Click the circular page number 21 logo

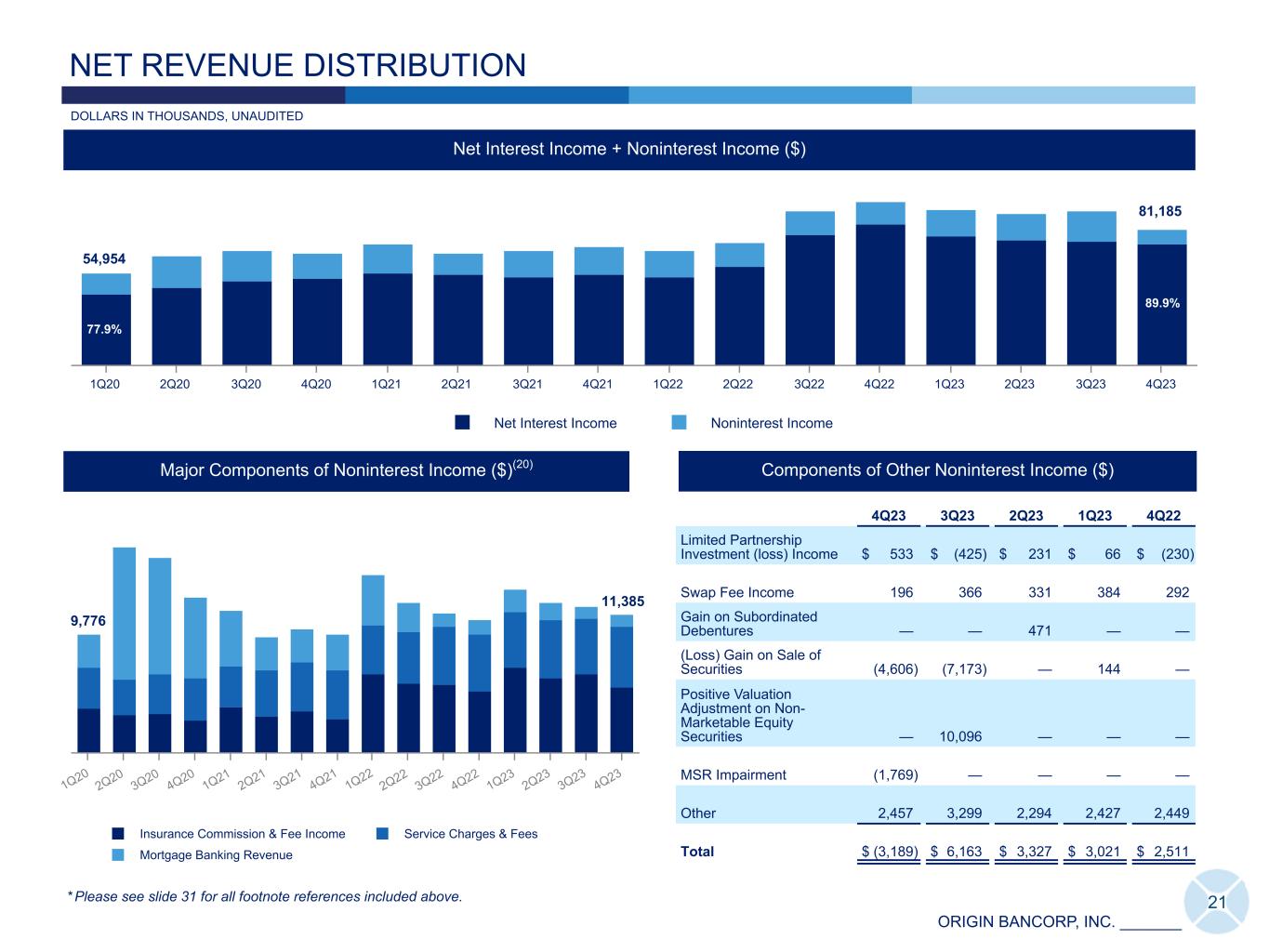(1216, 902)
